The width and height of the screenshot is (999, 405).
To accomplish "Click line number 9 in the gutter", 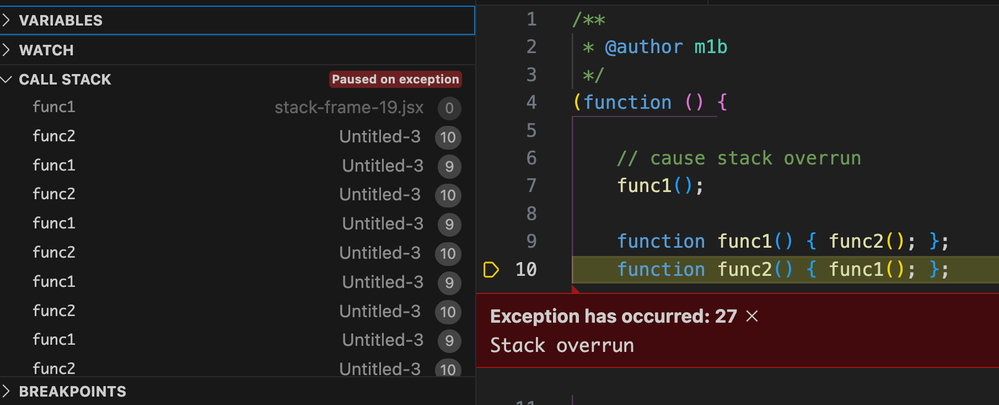I will coord(530,241).
